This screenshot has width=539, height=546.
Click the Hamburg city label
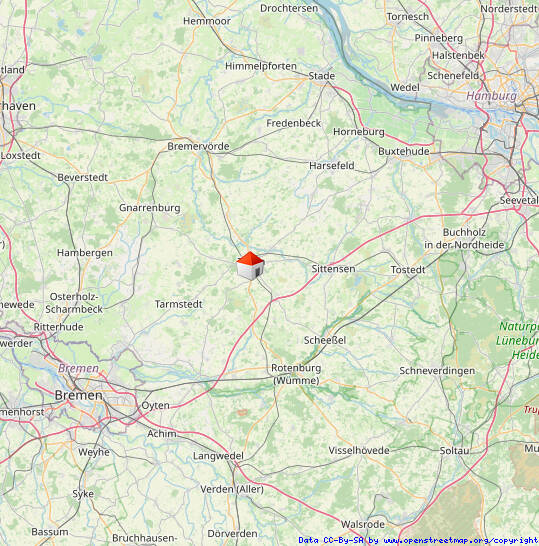coord(492,96)
